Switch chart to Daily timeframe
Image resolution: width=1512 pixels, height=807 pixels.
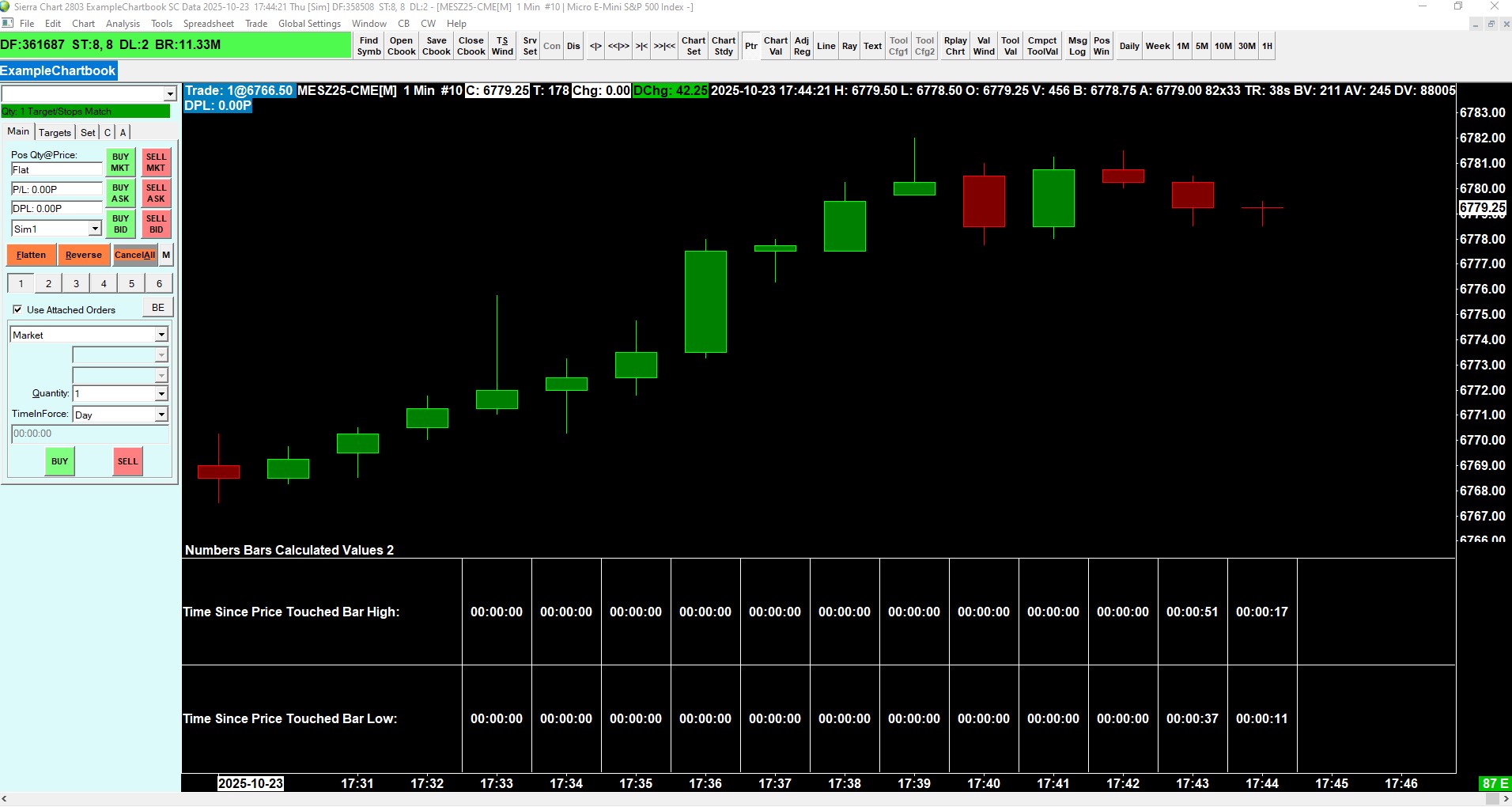[1129, 46]
